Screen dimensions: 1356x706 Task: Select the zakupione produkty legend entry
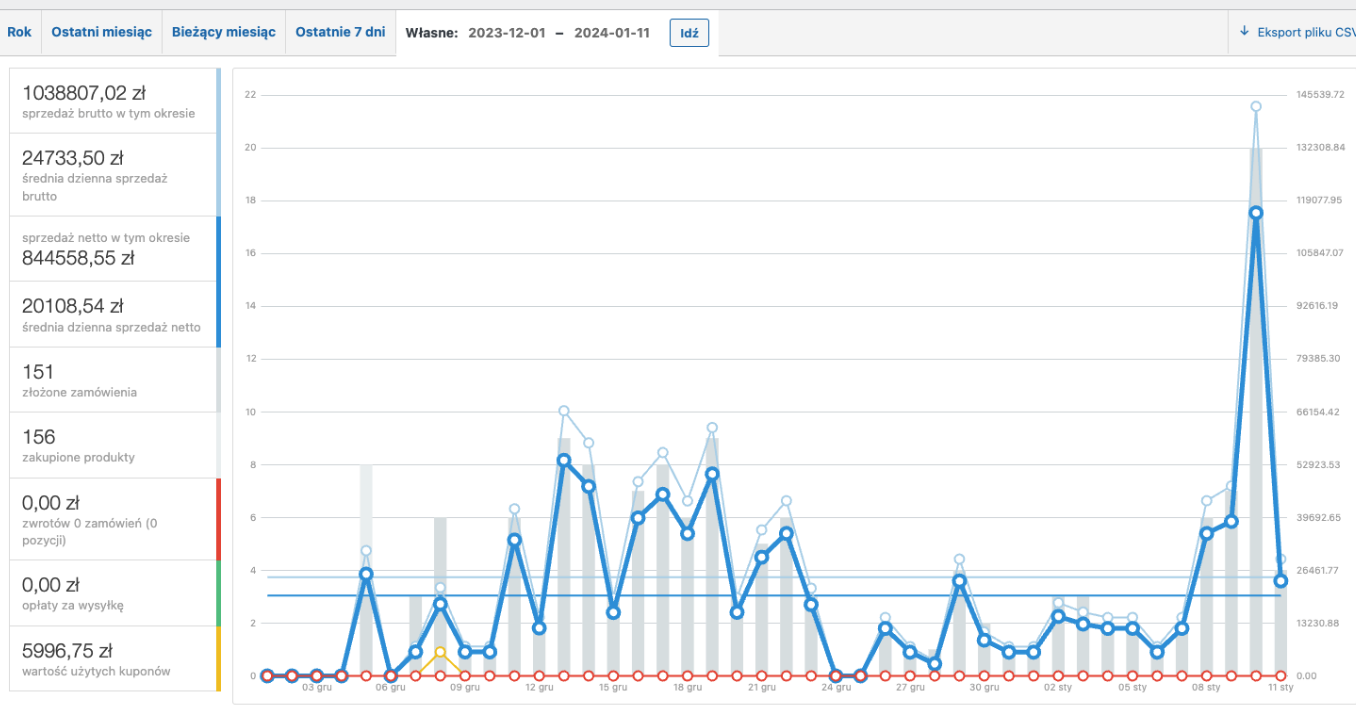(115, 445)
